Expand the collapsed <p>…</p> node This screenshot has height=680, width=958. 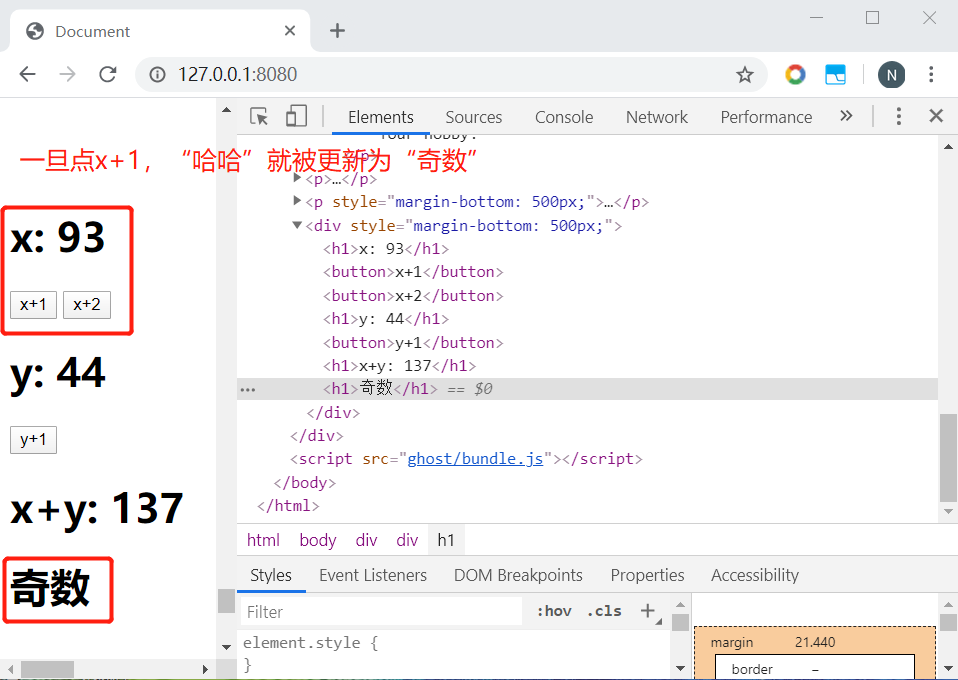click(x=298, y=178)
